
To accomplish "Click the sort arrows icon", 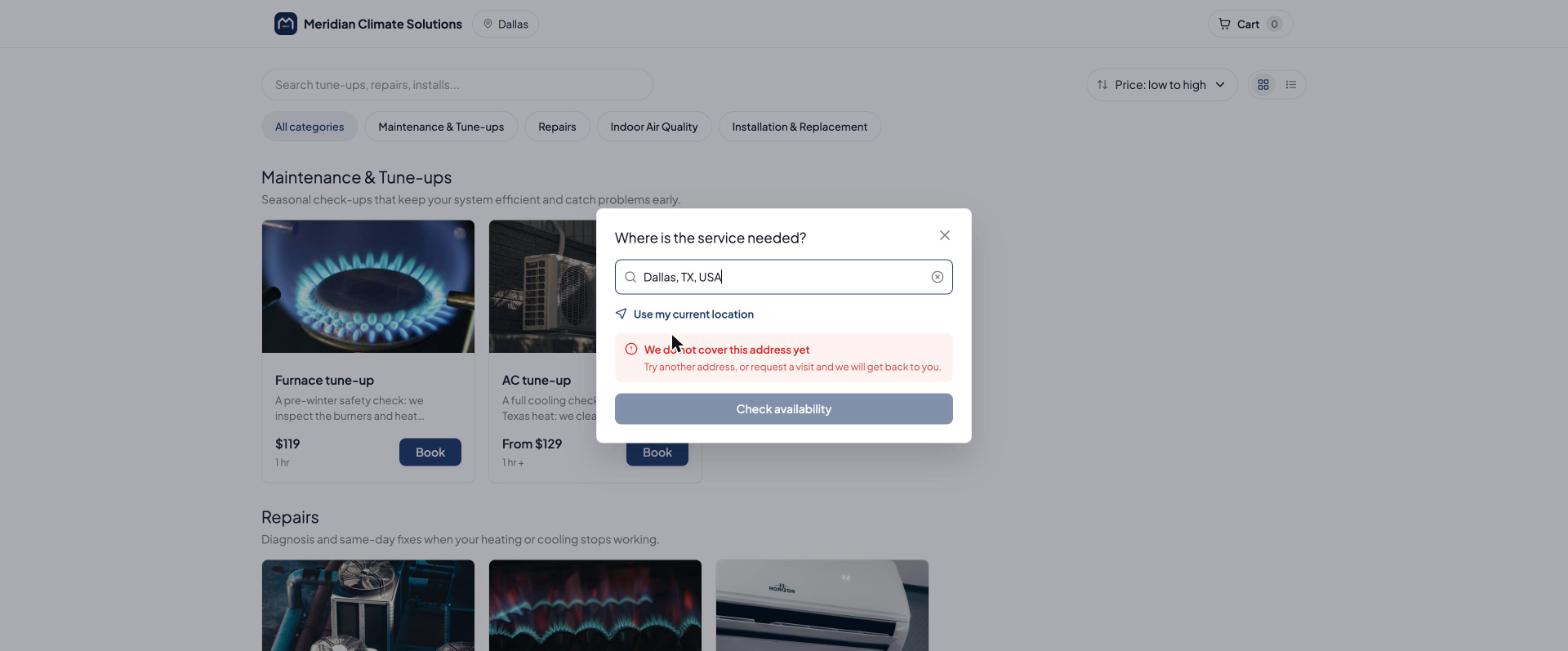I will tap(1102, 85).
